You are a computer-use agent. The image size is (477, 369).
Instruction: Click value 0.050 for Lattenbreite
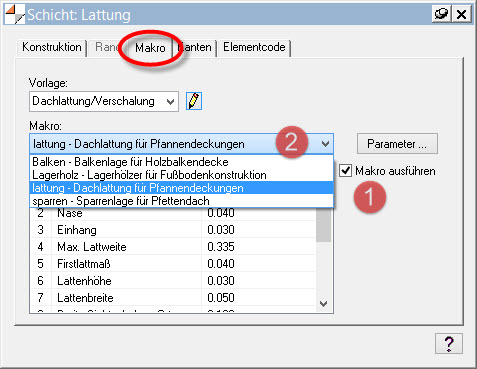pyautogui.click(x=221, y=298)
